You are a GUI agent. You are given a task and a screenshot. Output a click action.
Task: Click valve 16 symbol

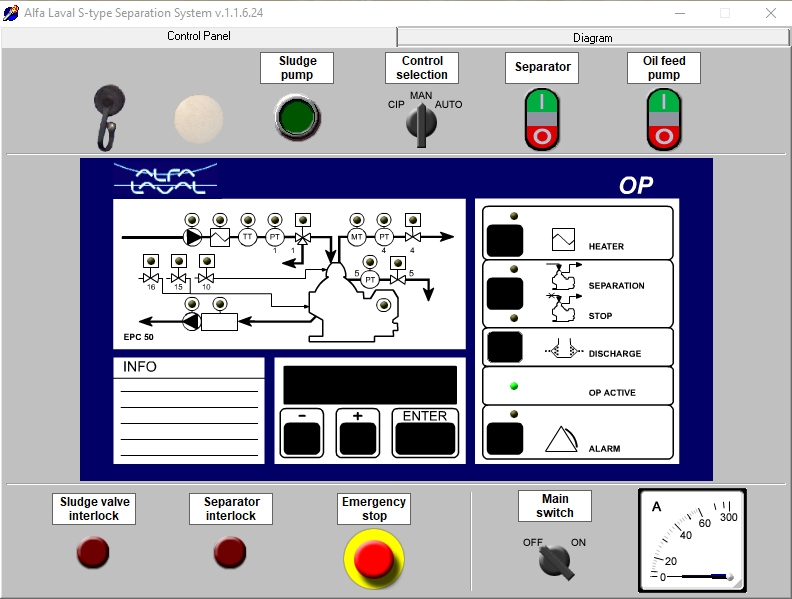click(151, 278)
